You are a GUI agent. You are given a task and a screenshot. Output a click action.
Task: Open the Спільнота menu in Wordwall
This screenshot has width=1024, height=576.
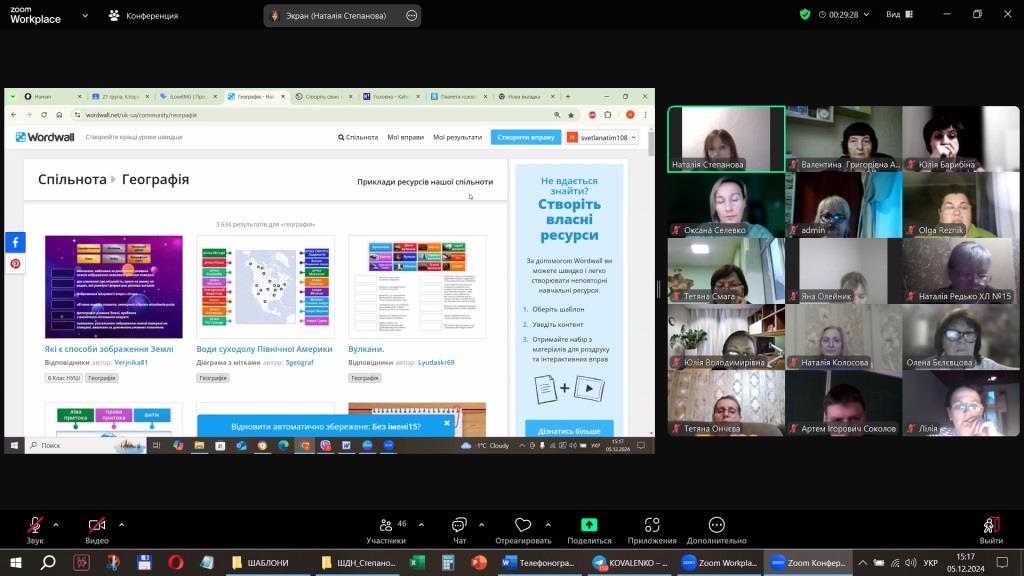point(358,137)
